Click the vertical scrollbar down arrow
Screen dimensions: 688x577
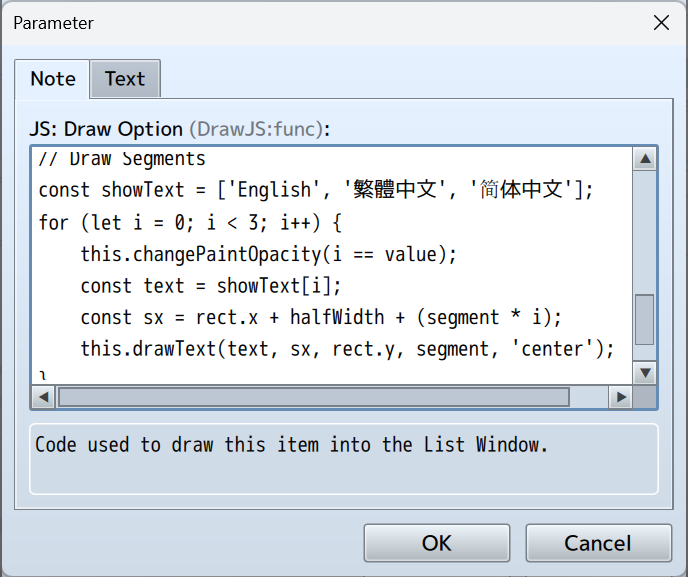645,373
